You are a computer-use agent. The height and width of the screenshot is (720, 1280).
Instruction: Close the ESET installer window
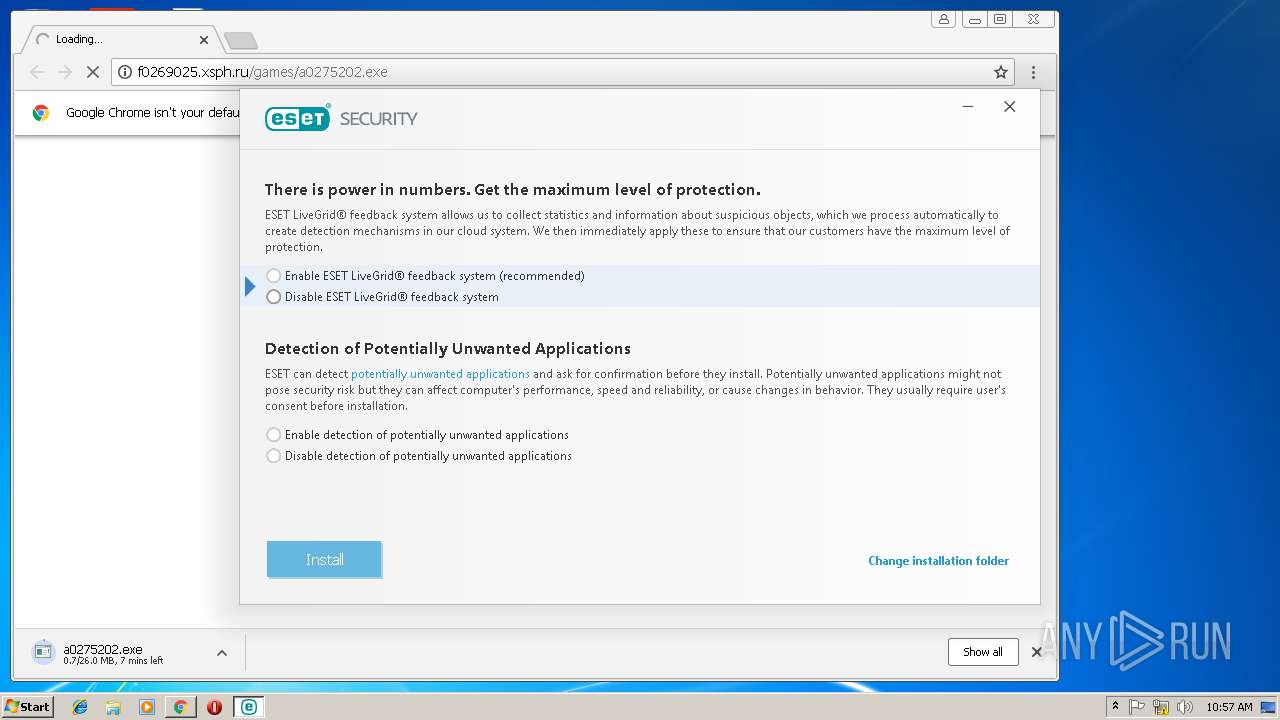point(1010,107)
